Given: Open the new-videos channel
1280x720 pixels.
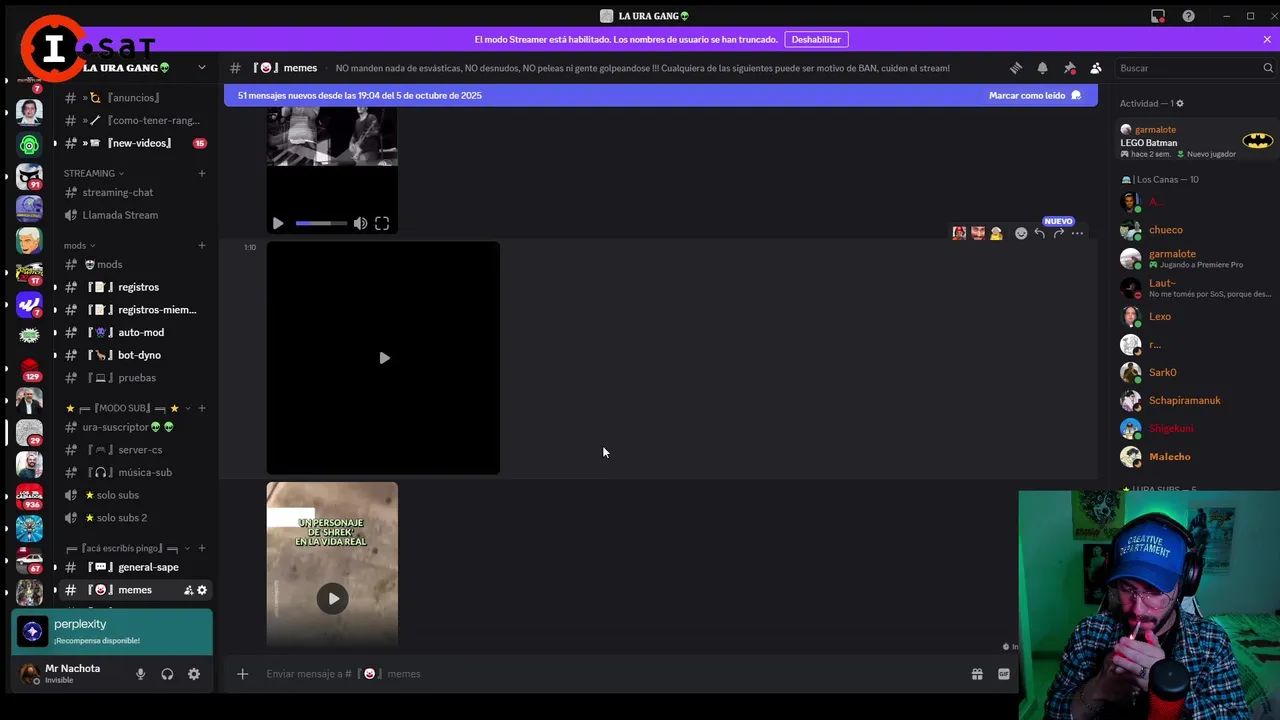Looking at the screenshot, I should [x=135, y=143].
